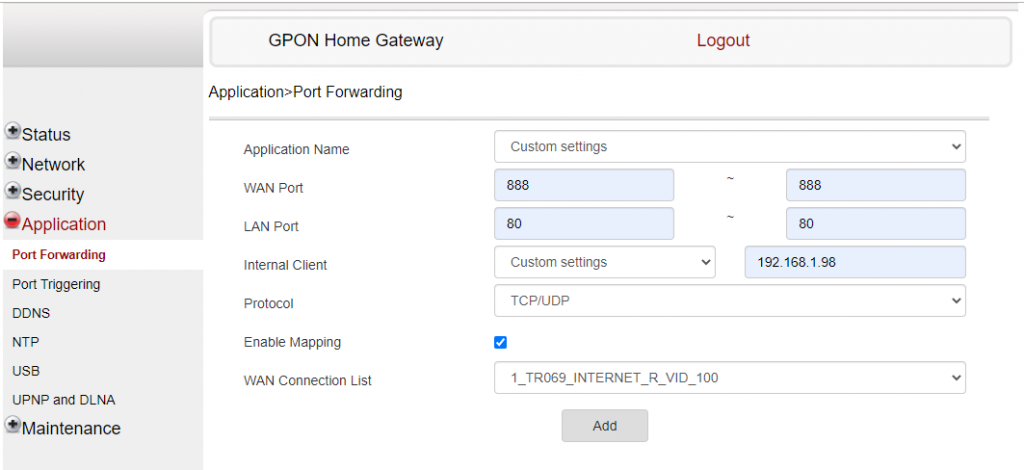This screenshot has height=470, width=1024.
Task: Click the LAN Port end field
Action: [876, 224]
